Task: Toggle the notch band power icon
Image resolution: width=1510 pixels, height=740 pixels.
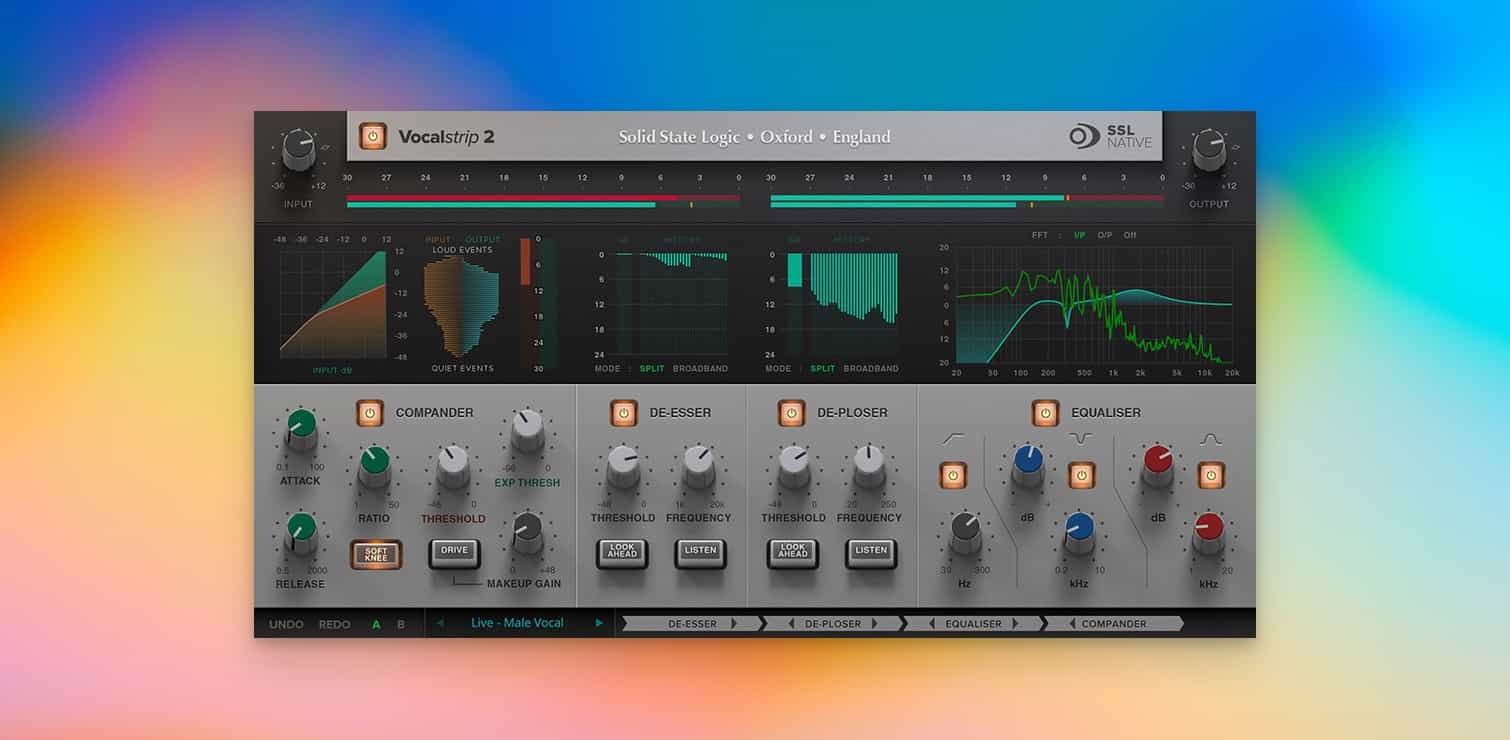Action: tap(1080, 475)
